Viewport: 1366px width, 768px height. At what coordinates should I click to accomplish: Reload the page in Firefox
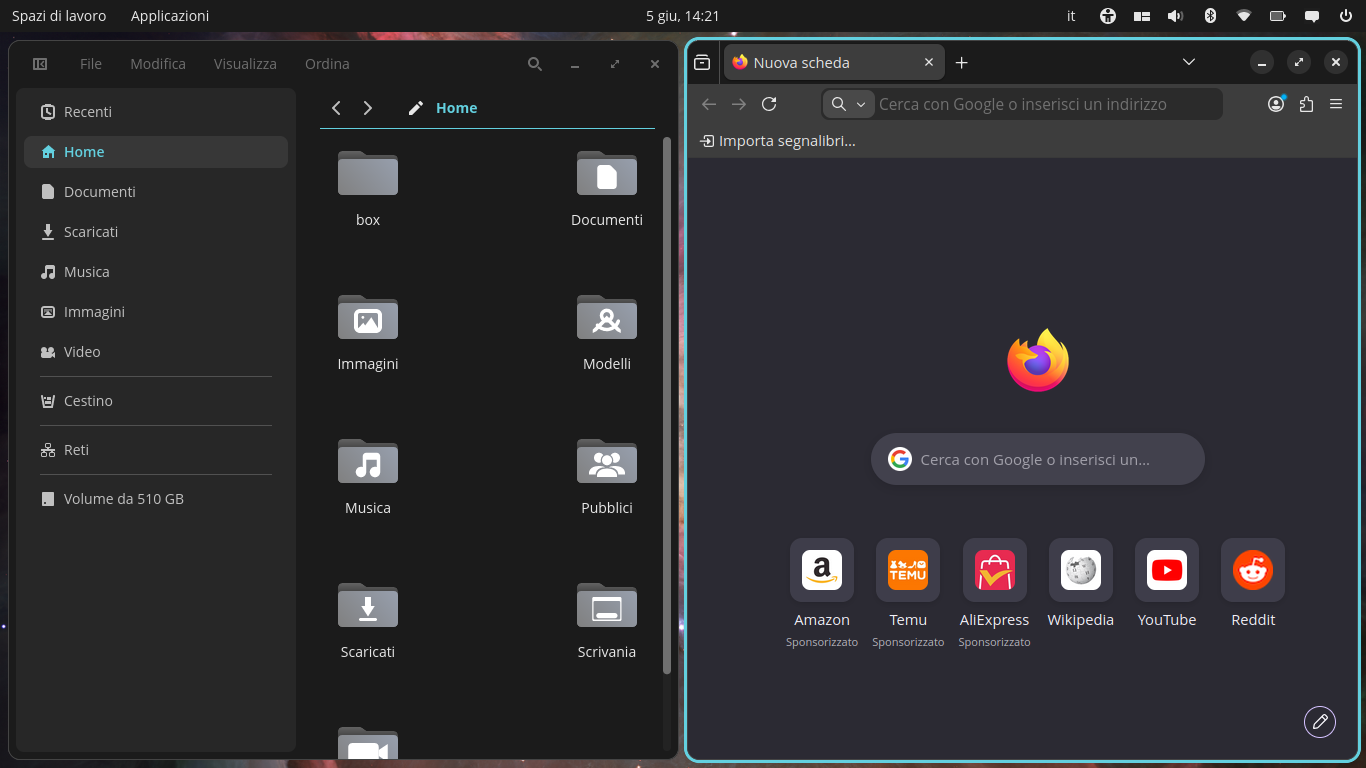(x=769, y=104)
